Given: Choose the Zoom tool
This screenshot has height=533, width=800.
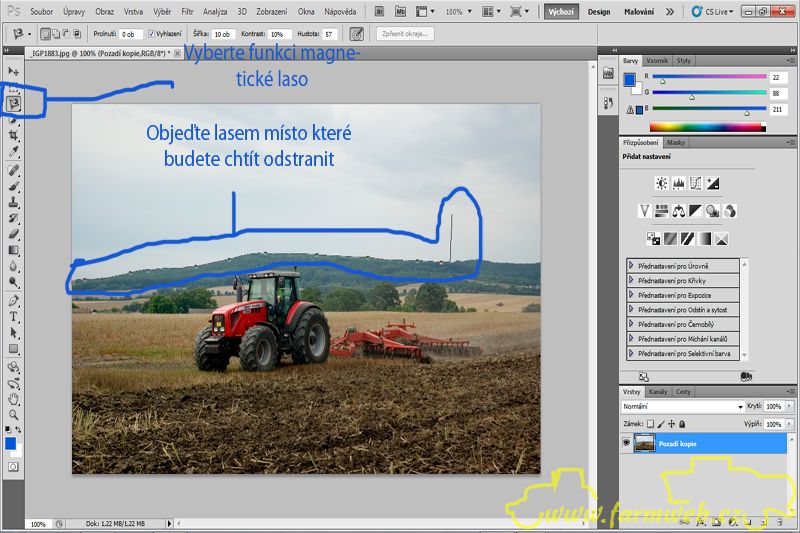Looking at the screenshot, I should click(14, 413).
